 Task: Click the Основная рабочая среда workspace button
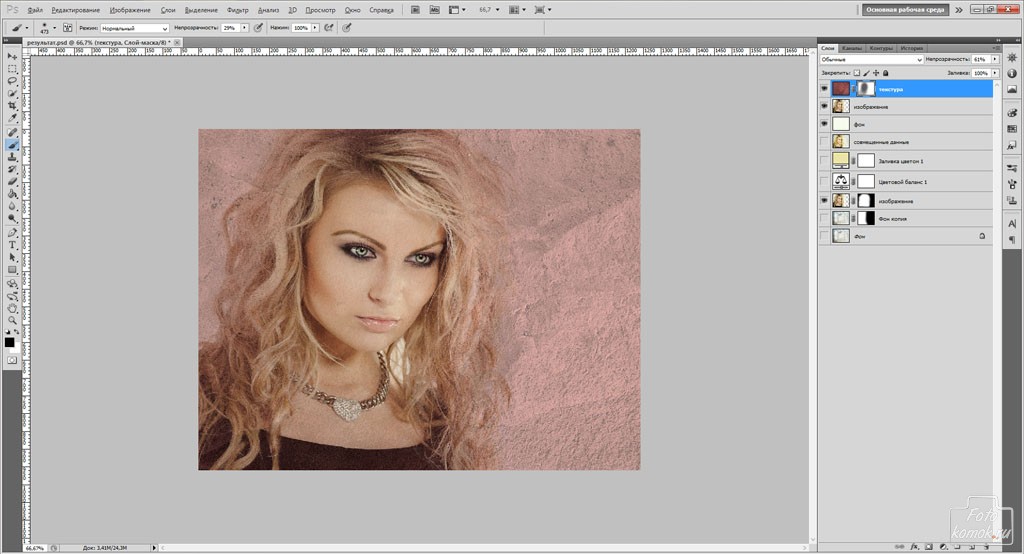904,9
